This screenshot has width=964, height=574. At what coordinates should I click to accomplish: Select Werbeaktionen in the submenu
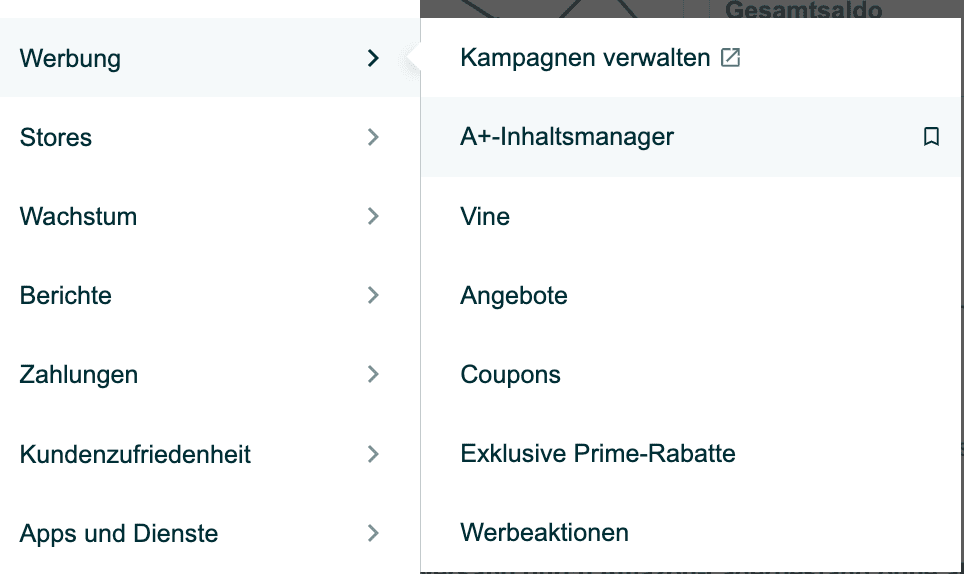544,533
